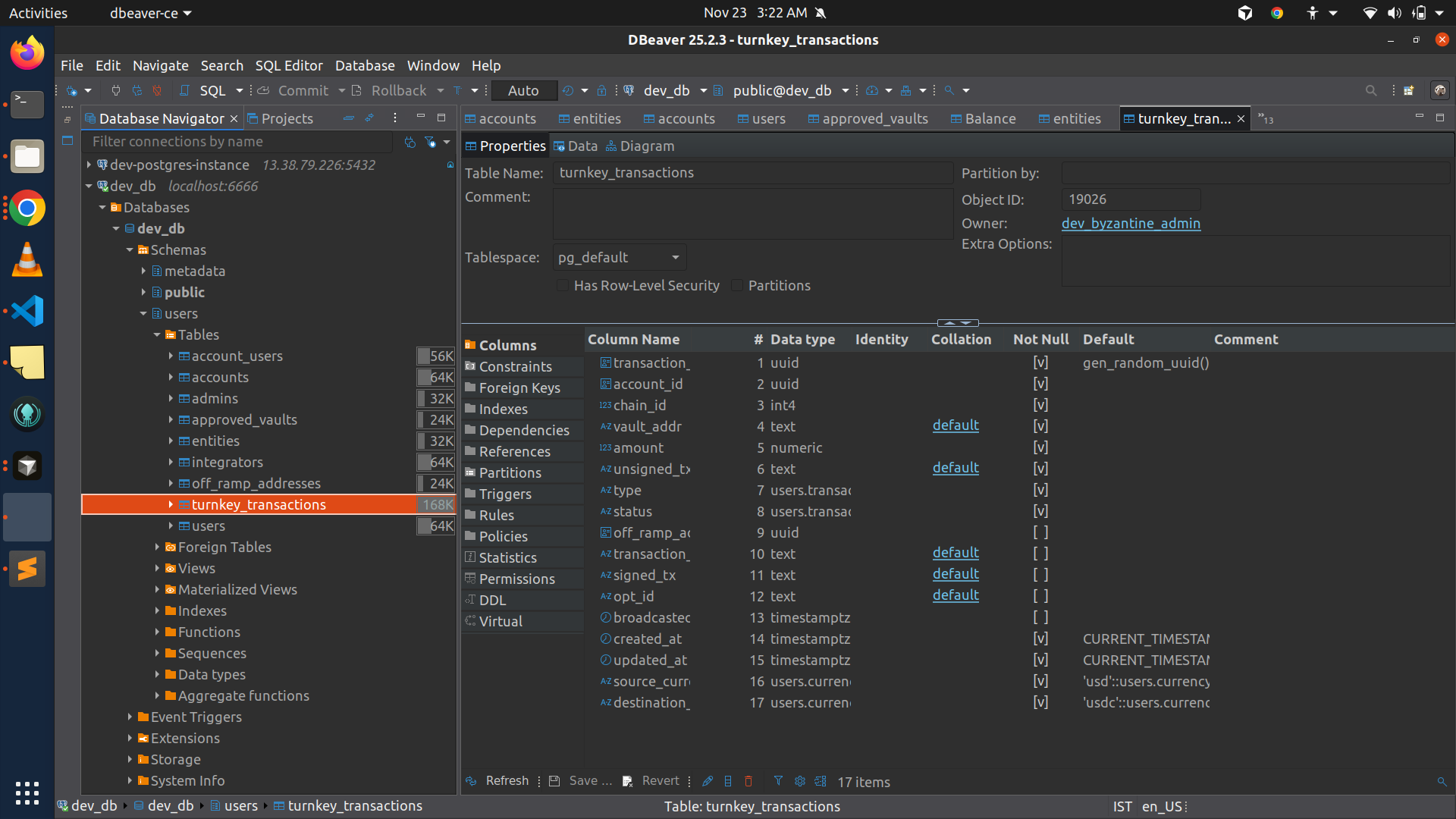Click the SQL editor toolbar icon

(184, 90)
